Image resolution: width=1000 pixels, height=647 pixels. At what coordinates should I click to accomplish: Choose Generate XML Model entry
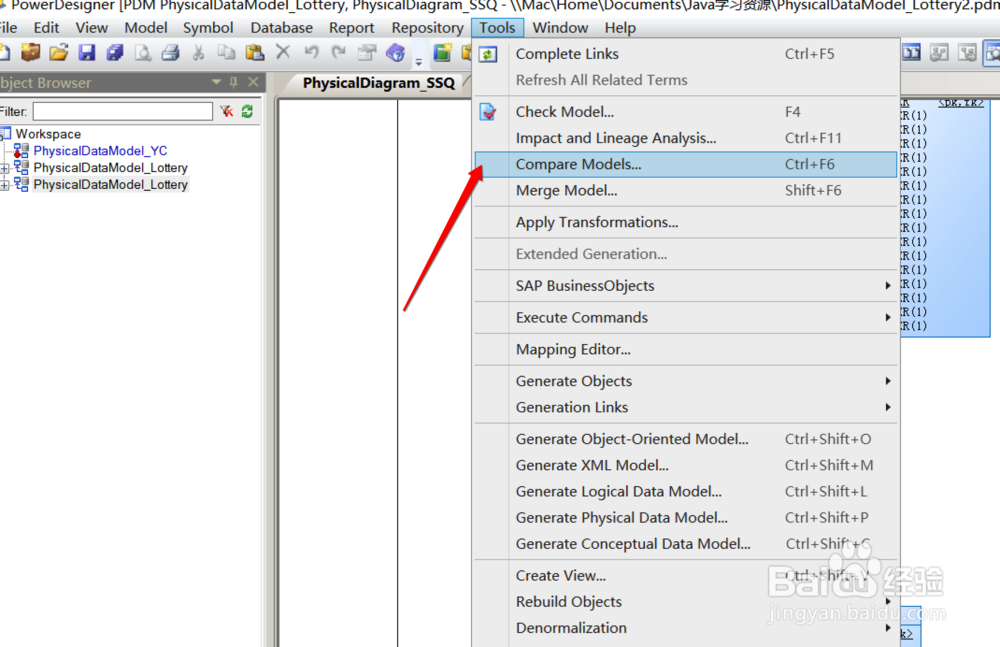686,465
